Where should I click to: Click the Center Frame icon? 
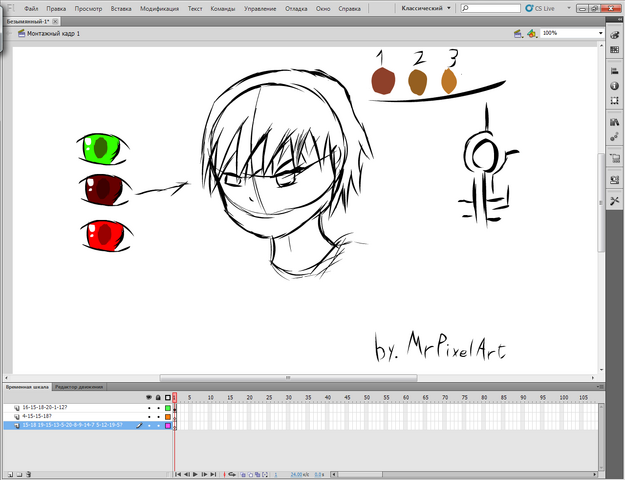tap(224, 474)
